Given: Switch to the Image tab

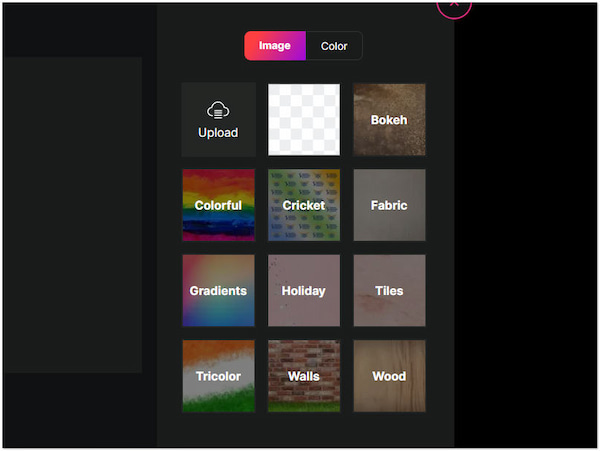Looking at the screenshot, I should [x=275, y=46].
